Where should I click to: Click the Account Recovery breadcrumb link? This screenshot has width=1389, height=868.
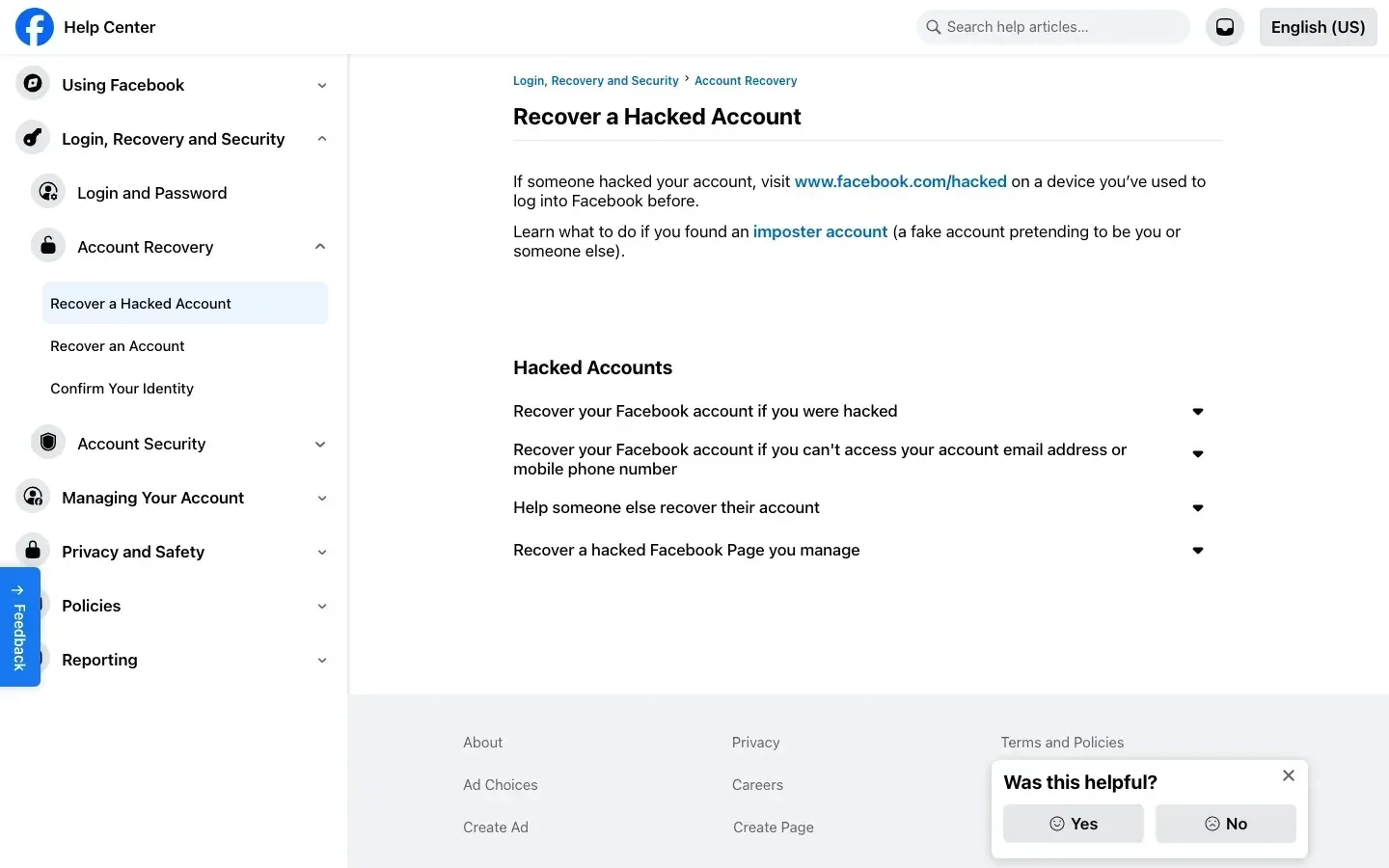[746, 81]
